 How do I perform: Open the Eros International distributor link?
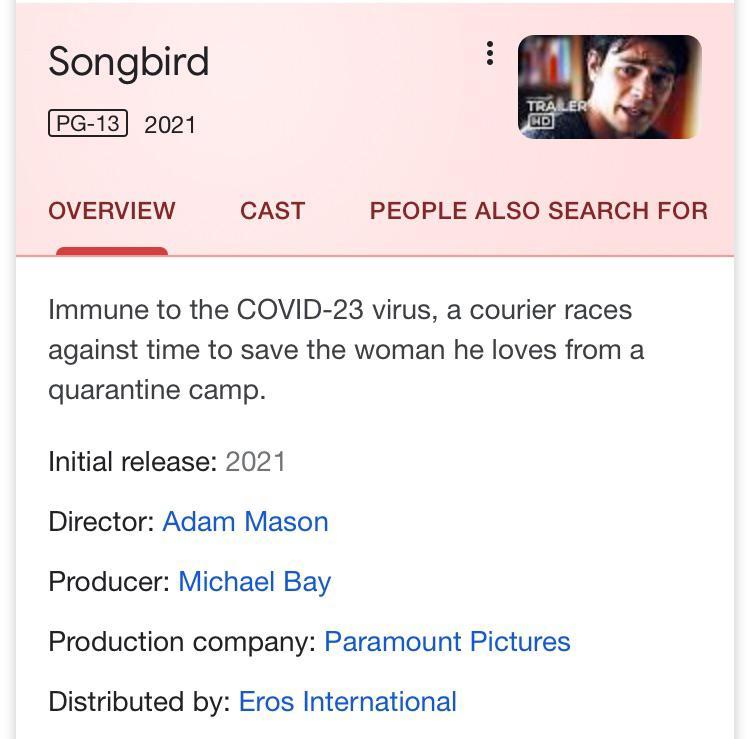pyautogui.click(x=347, y=701)
